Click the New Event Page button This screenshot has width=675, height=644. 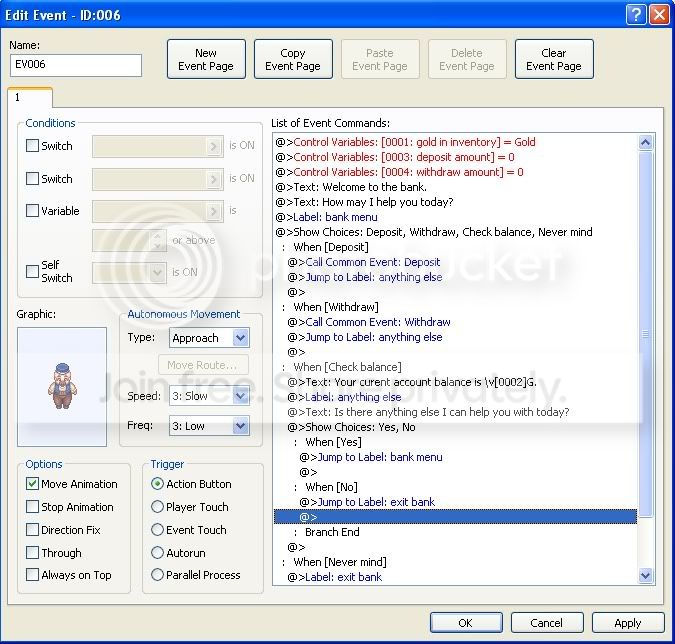[206, 60]
